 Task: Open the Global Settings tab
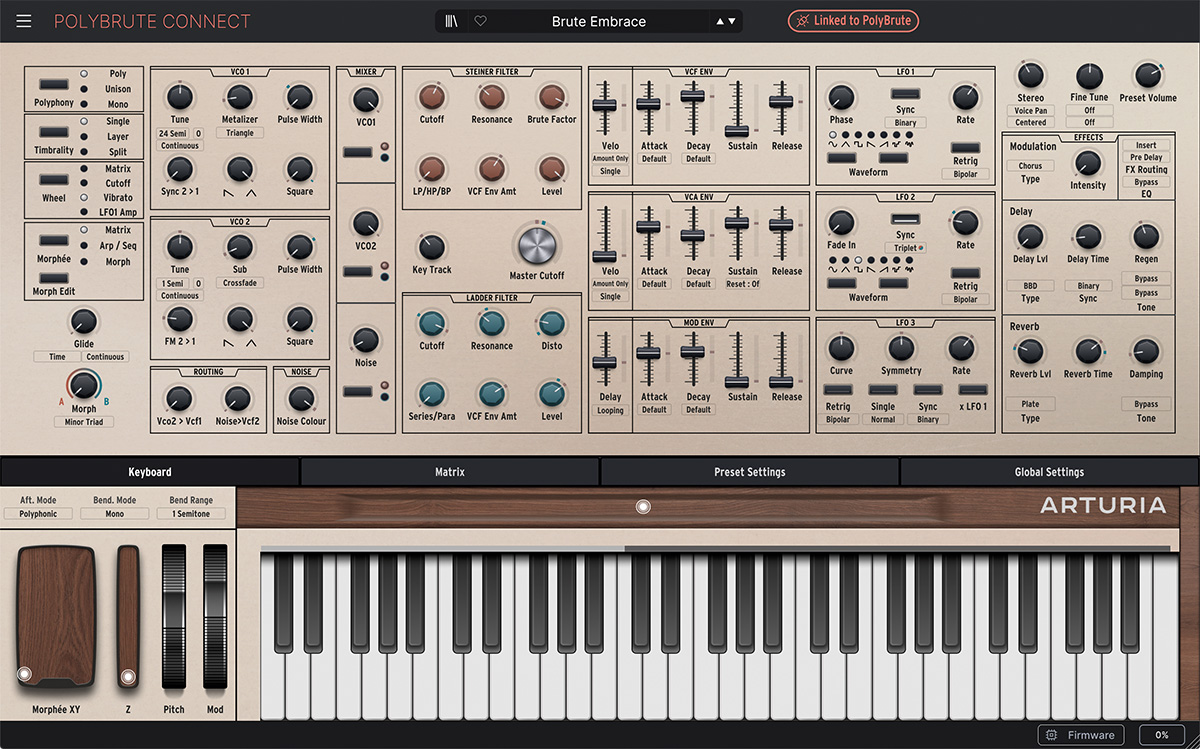[1050, 472]
